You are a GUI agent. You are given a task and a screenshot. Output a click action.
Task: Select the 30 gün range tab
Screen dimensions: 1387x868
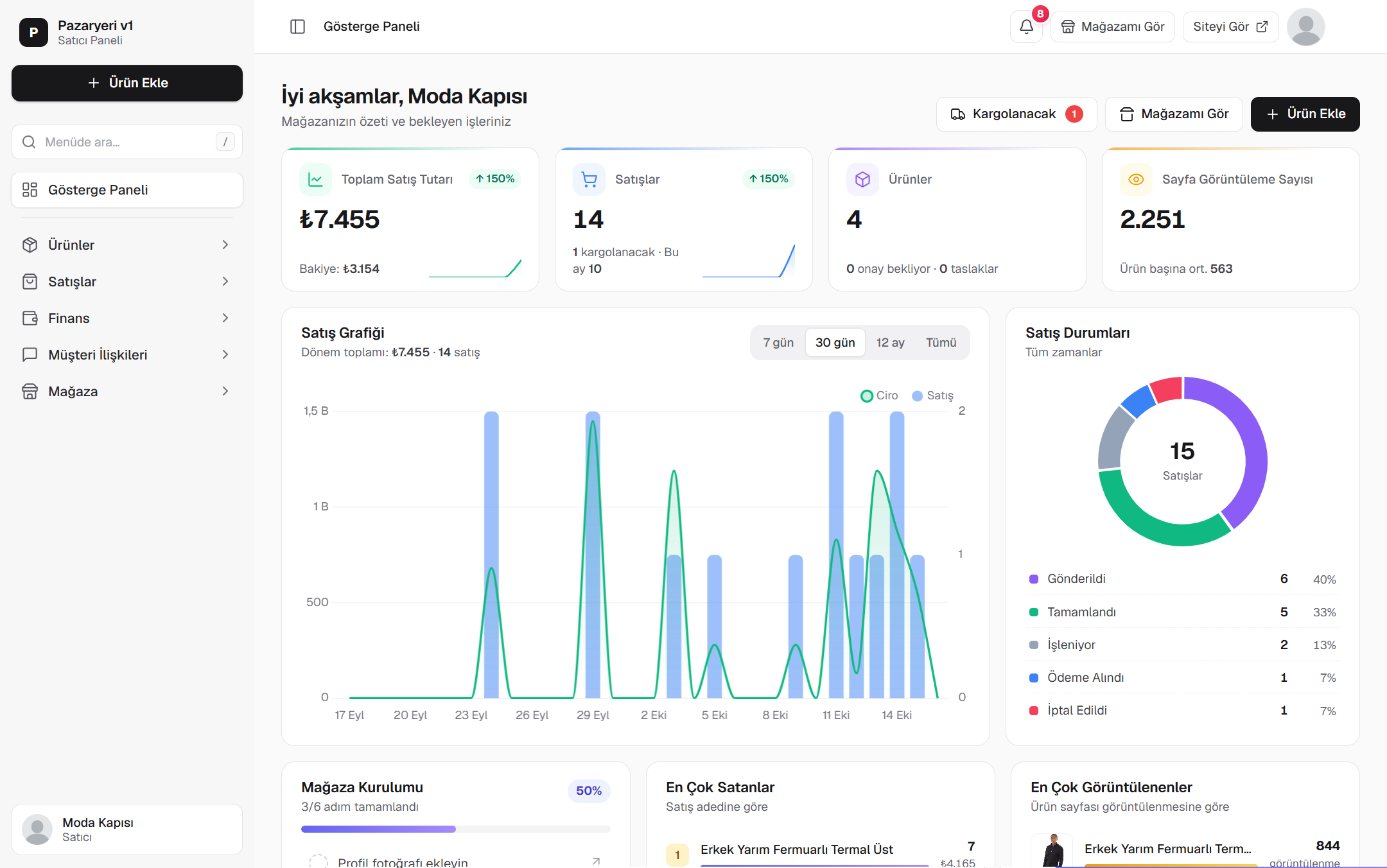pyautogui.click(x=835, y=342)
